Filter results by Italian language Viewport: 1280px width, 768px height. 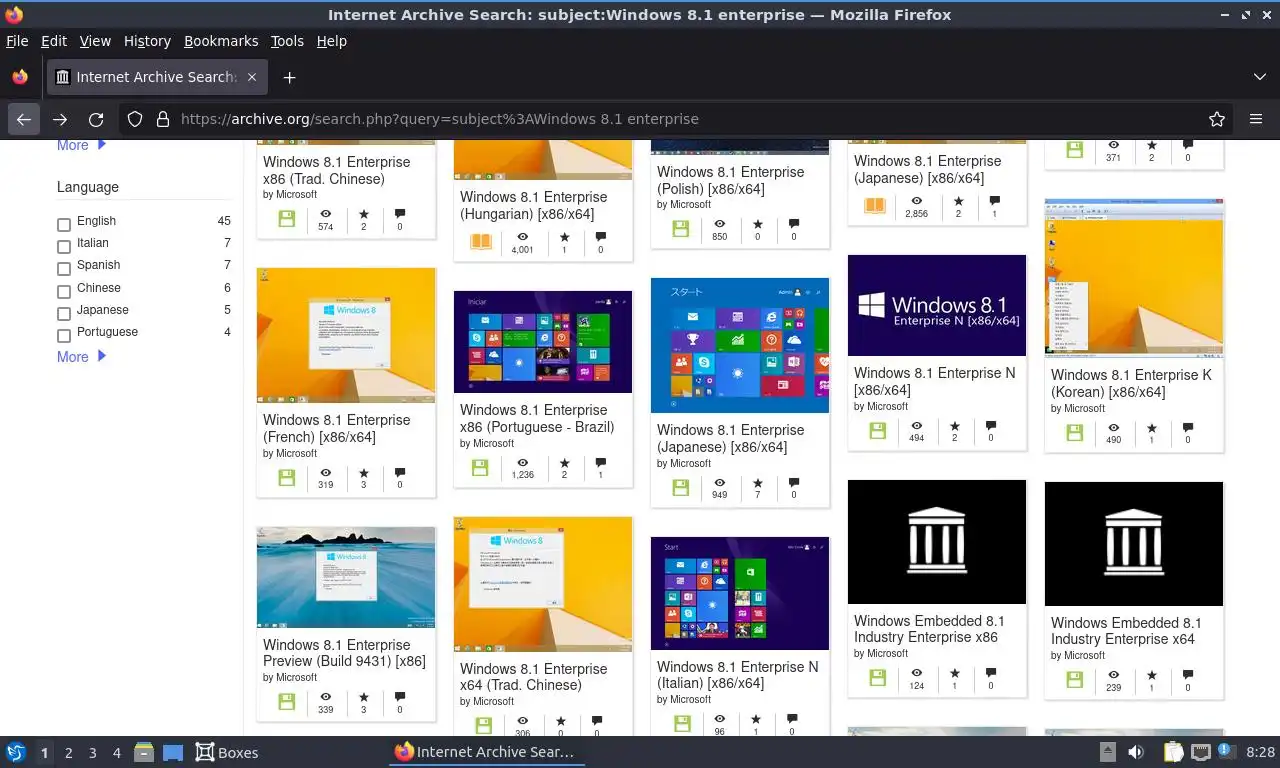[x=64, y=247]
